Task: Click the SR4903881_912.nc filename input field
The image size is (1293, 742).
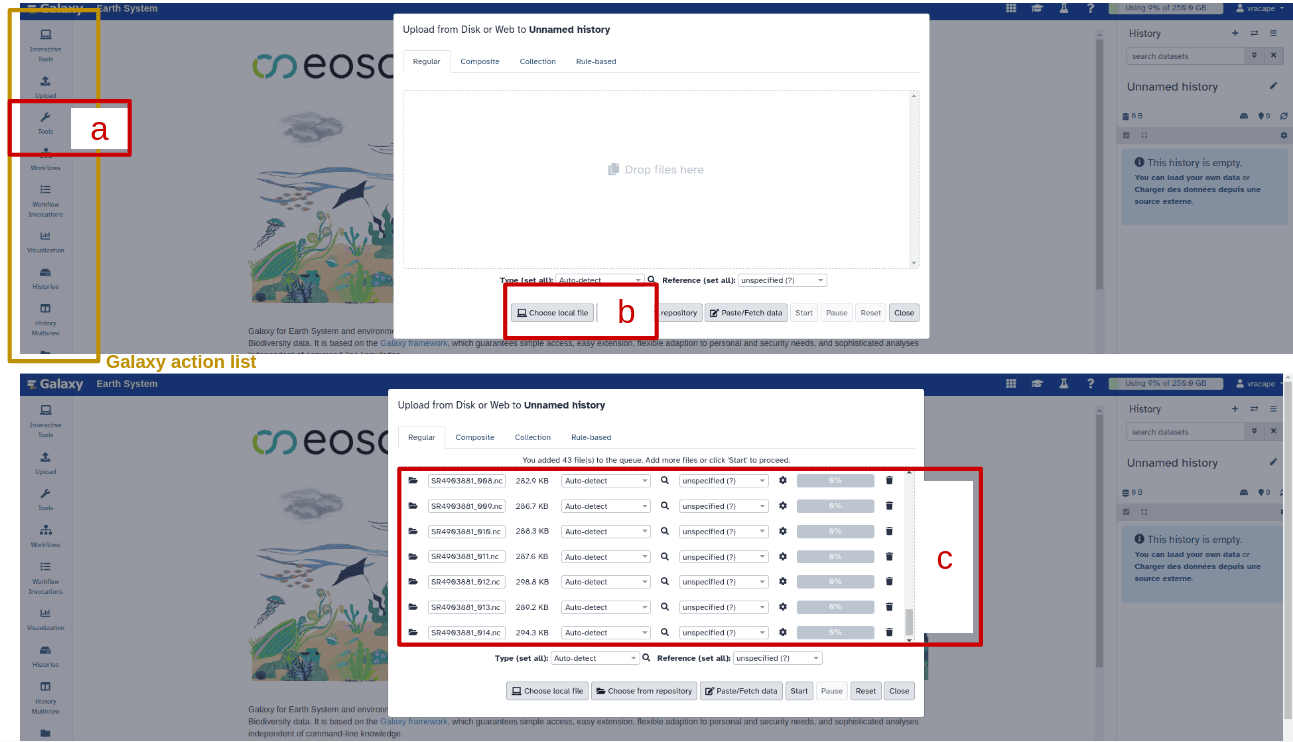Action: [x=466, y=581]
